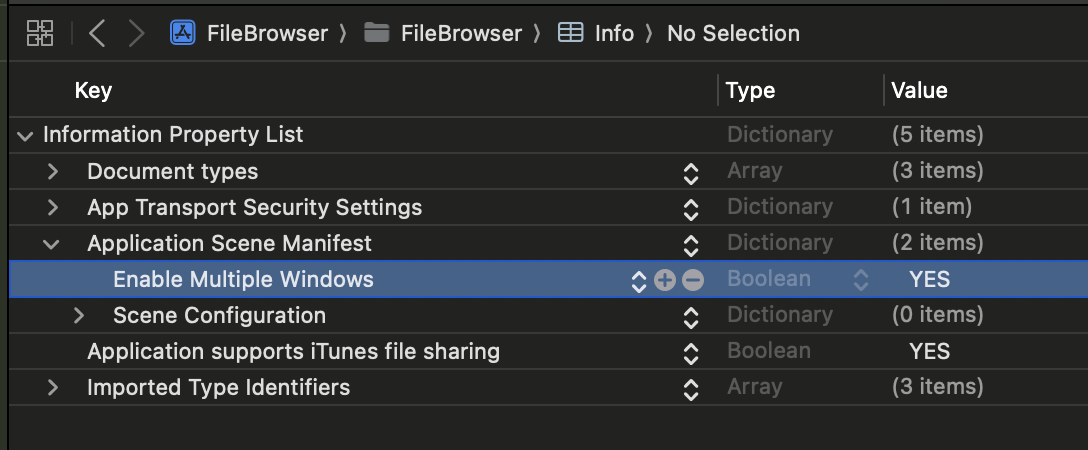
Task: Click the YES value for iTunes file sharing
Action: pos(929,352)
